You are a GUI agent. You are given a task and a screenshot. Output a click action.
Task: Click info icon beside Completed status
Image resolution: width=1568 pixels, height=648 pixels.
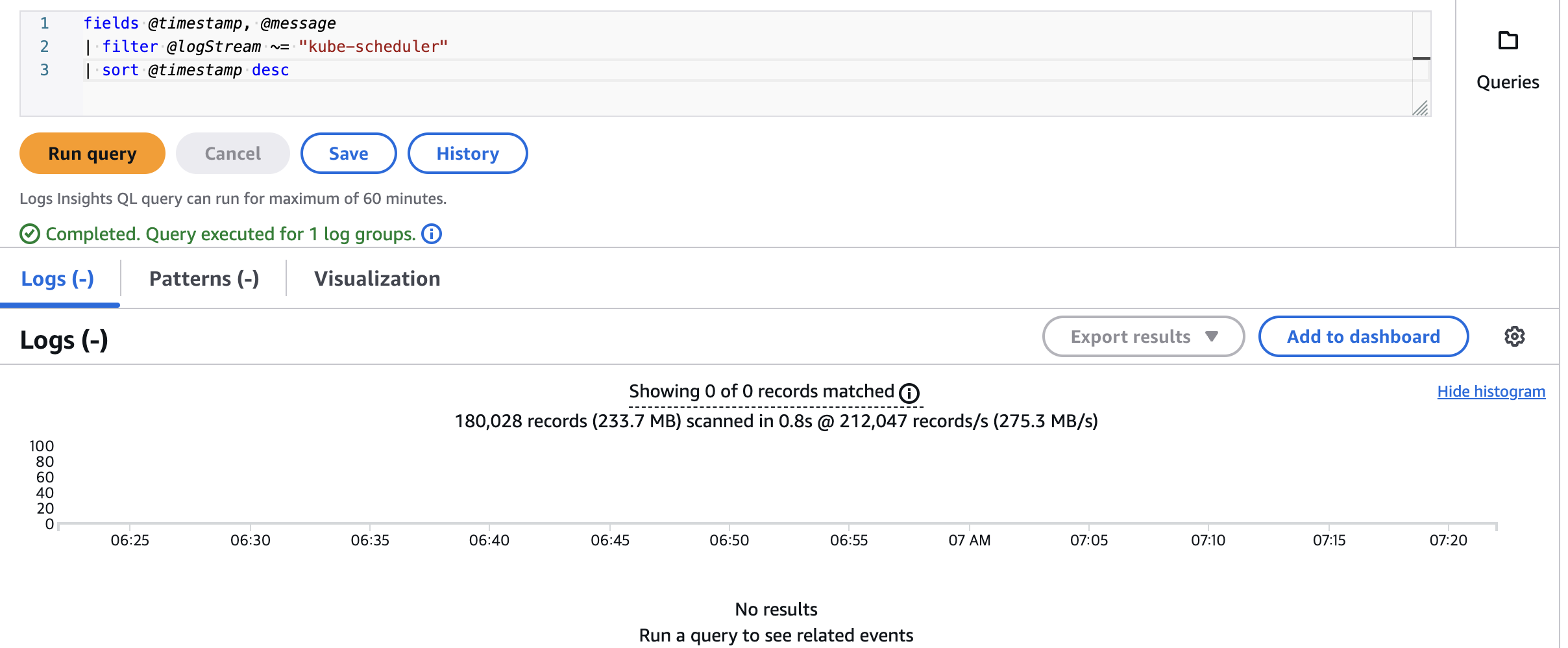click(432, 234)
